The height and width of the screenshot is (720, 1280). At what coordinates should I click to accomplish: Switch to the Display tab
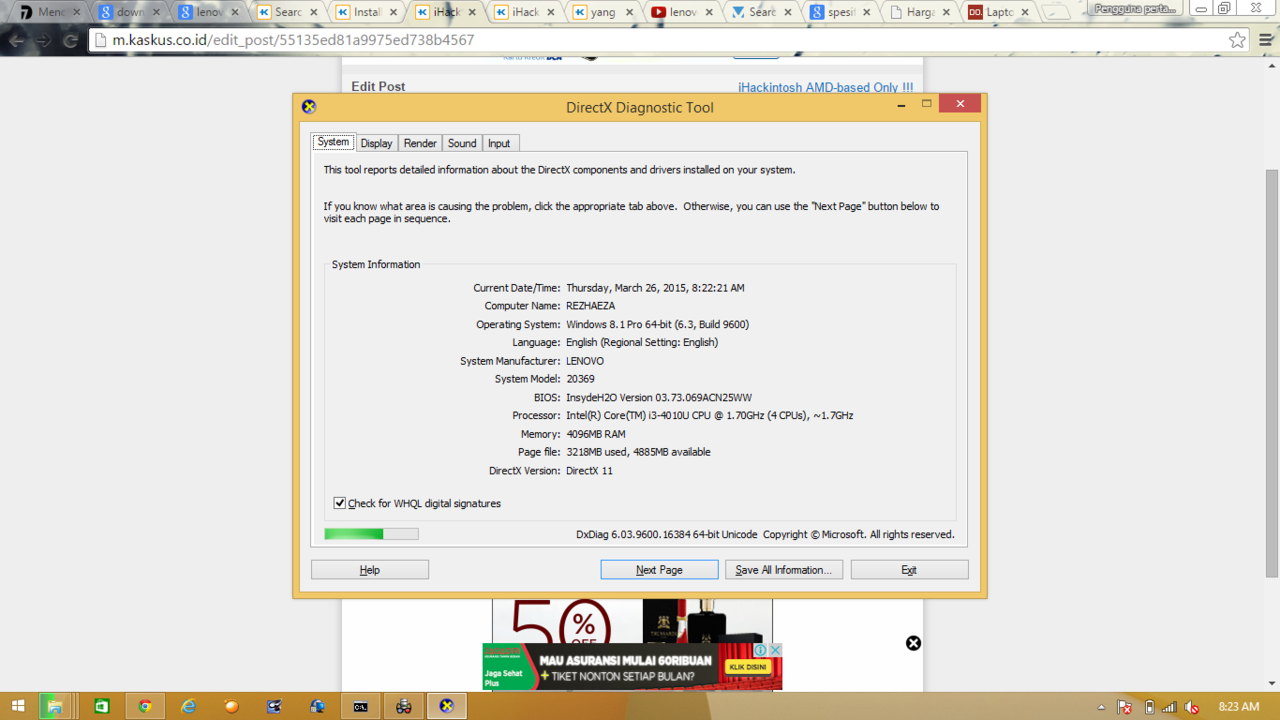pos(376,143)
